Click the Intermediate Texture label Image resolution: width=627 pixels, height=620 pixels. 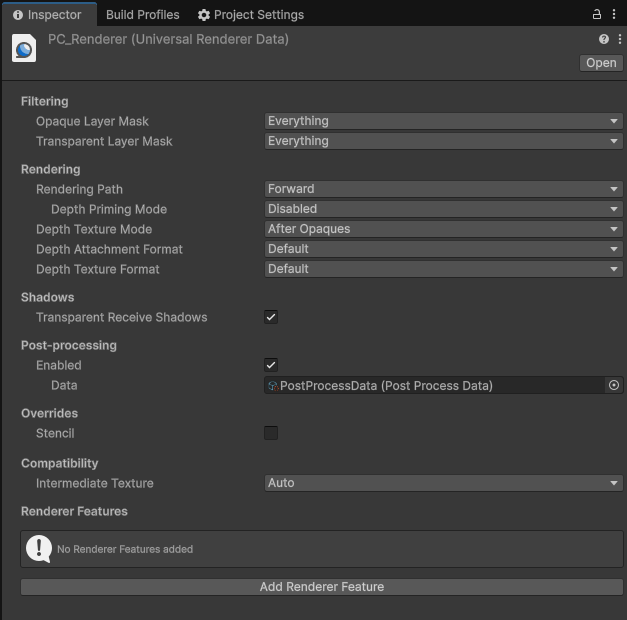(95, 483)
